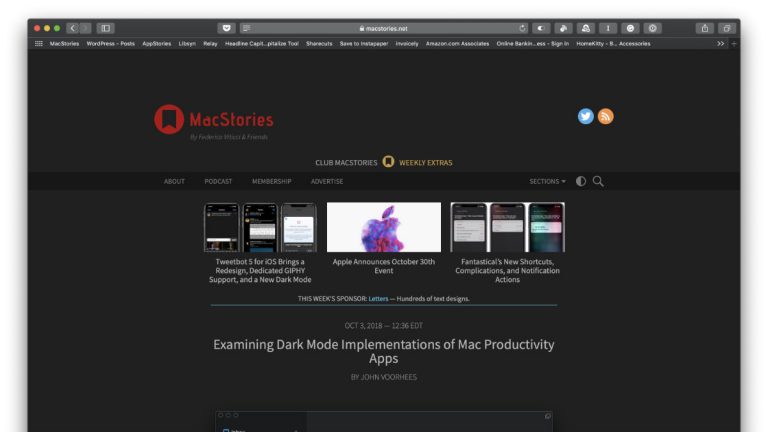Run Save to Instapaper bookmarklet
Viewport: 768px width, 432px height.
(x=364, y=44)
